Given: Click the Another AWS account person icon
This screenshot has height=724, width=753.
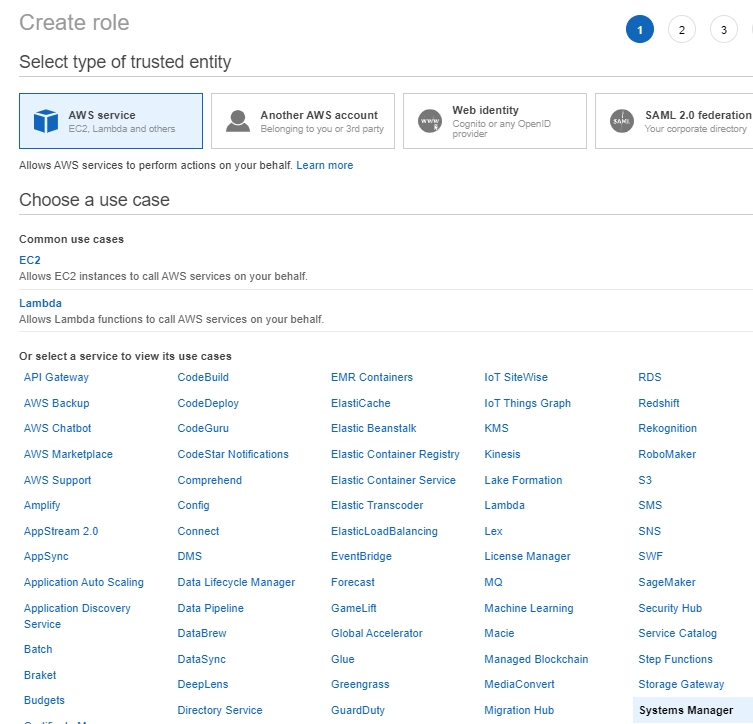Looking at the screenshot, I should [x=238, y=121].
